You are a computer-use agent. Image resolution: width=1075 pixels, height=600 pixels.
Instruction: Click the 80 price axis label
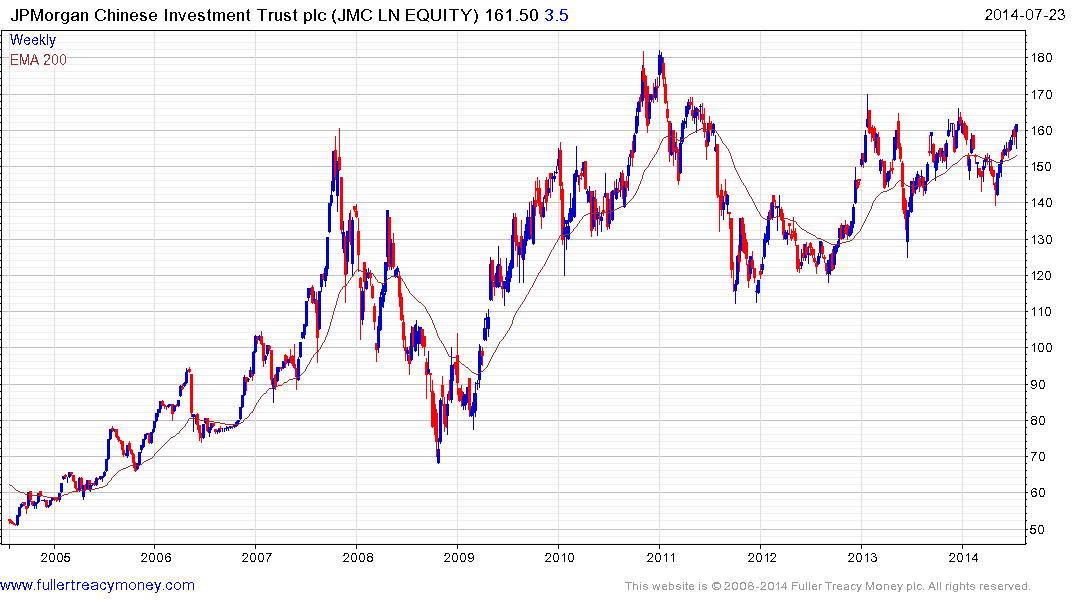(1038, 421)
